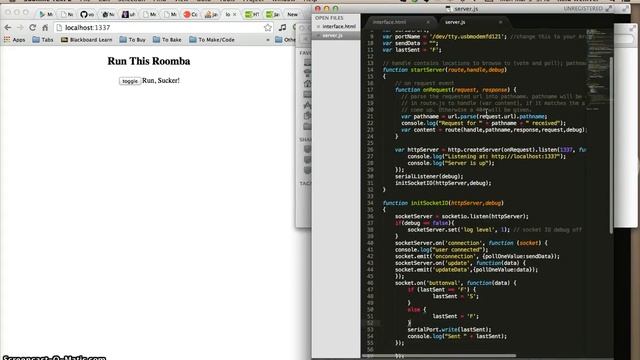
Task: Click the UNREGISTERED label in title bar
Action: (583, 8)
